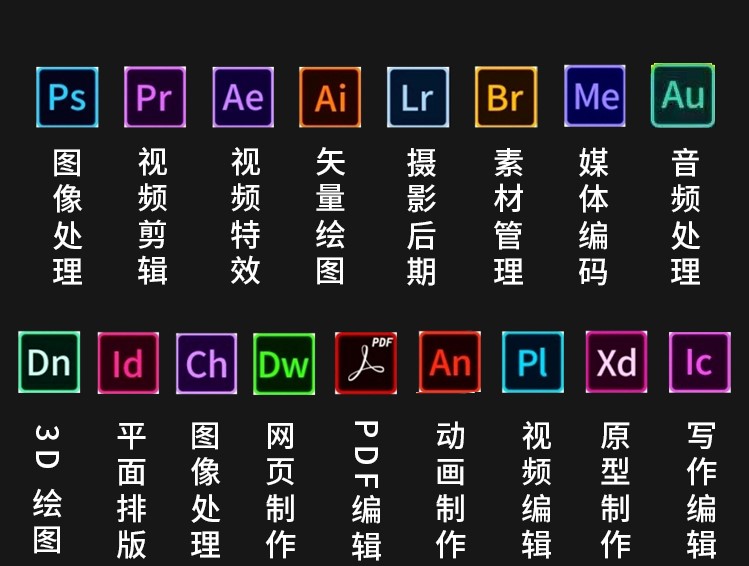Click the 视频编辑 label under Pl
This screenshot has width=749, height=566.
coord(536,490)
